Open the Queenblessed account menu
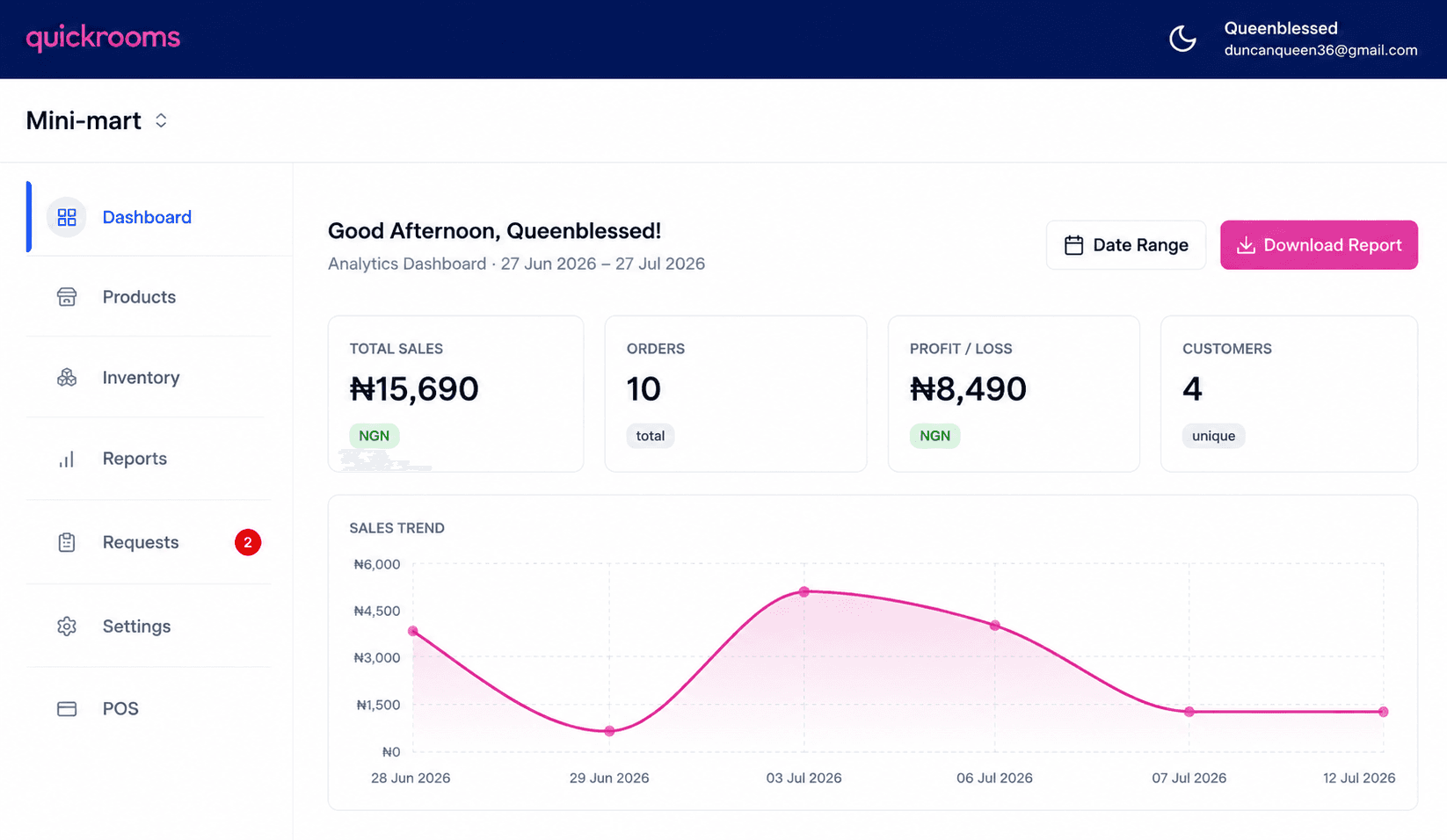This screenshot has width=1447, height=840. pyautogui.click(x=1320, y=39)
